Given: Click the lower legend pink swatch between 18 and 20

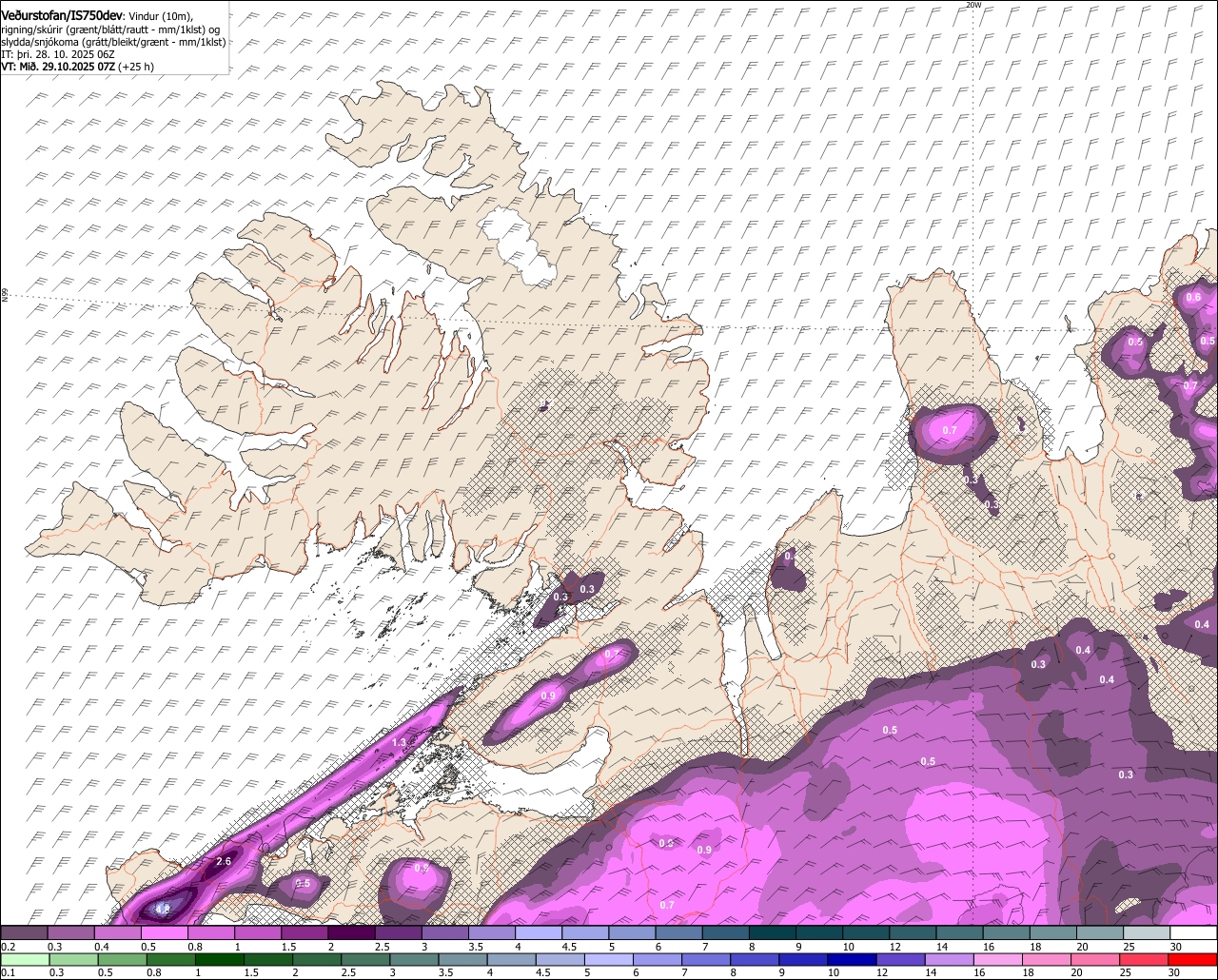Looking at the screenshot, I should point(1048,959).
